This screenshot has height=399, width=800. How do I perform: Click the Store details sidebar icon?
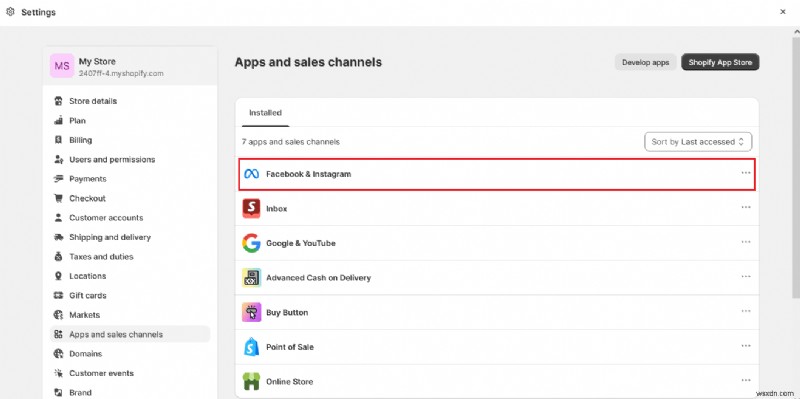[58, 101]
